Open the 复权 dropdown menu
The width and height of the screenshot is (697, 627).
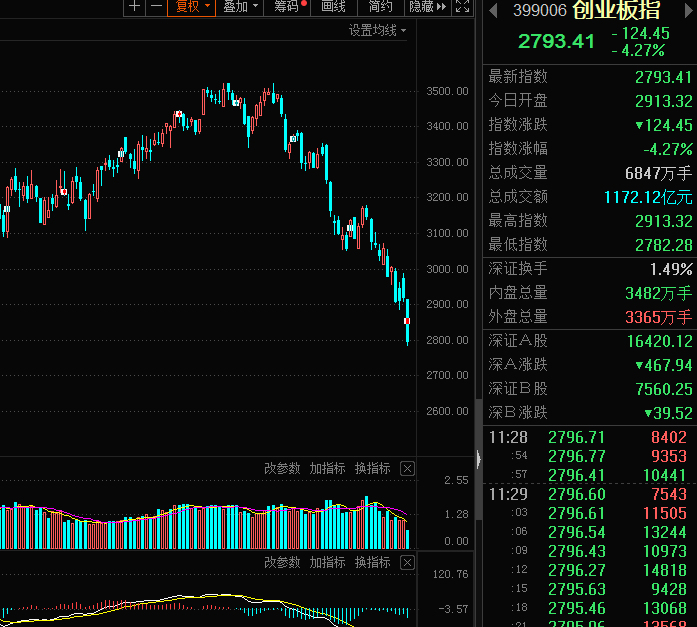[x=191, y=7]
